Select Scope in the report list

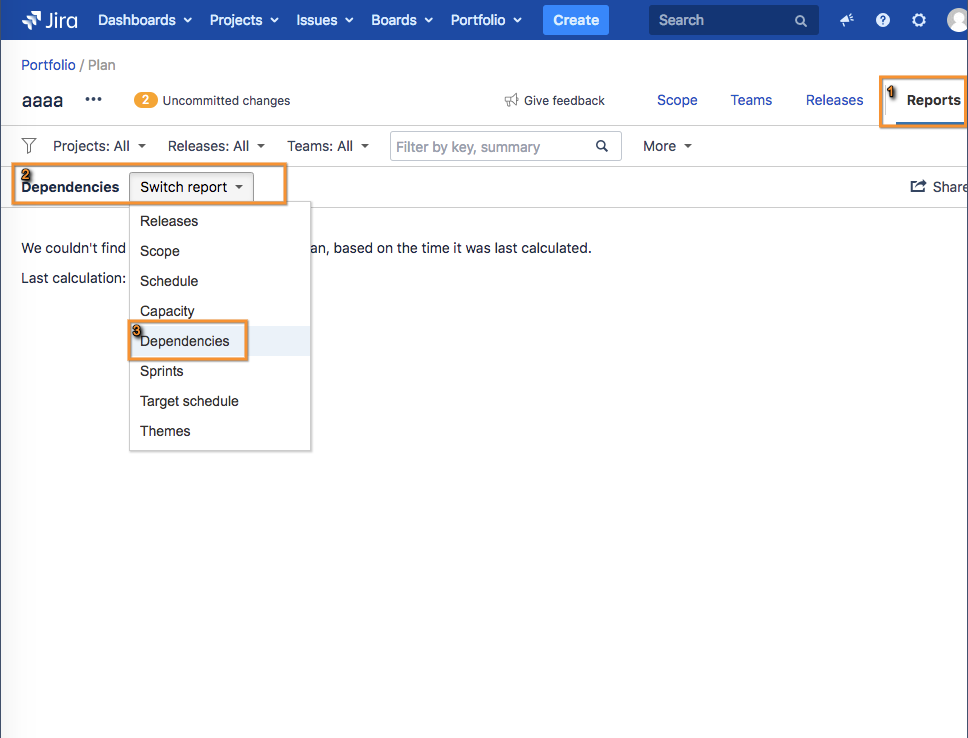220,251
